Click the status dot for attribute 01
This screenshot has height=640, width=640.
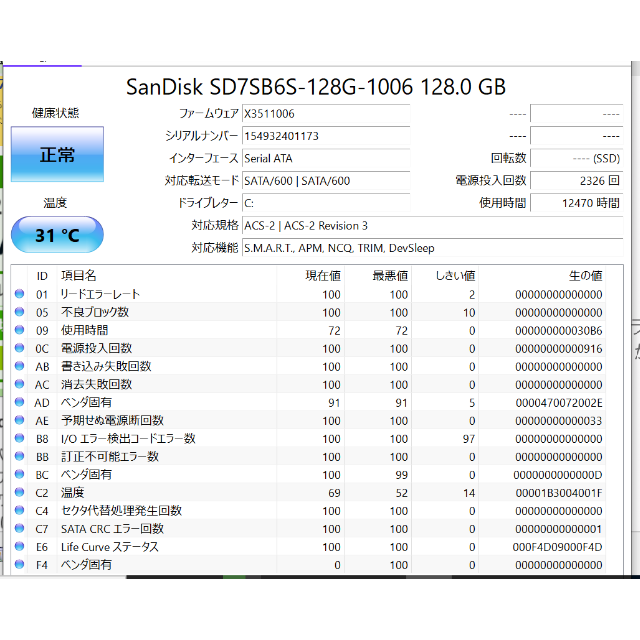[x=19, y=294]
